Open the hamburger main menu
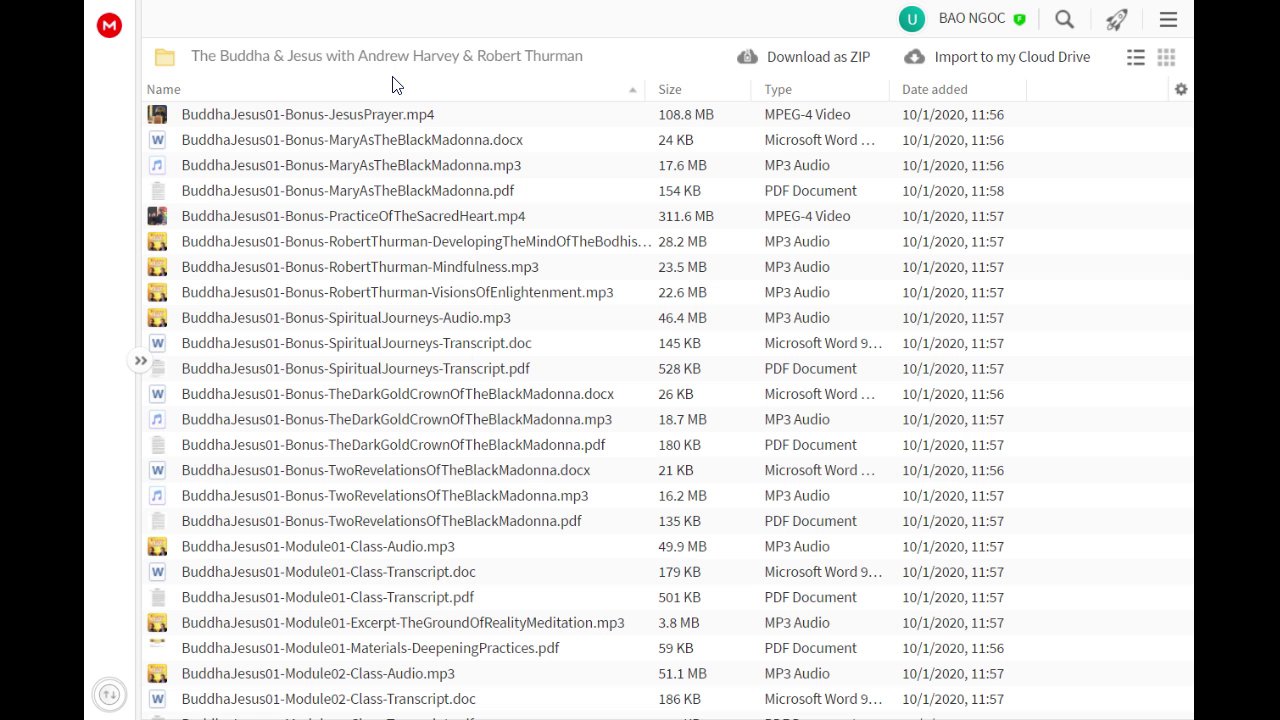1280x720 pixels. coord(1168,19)
